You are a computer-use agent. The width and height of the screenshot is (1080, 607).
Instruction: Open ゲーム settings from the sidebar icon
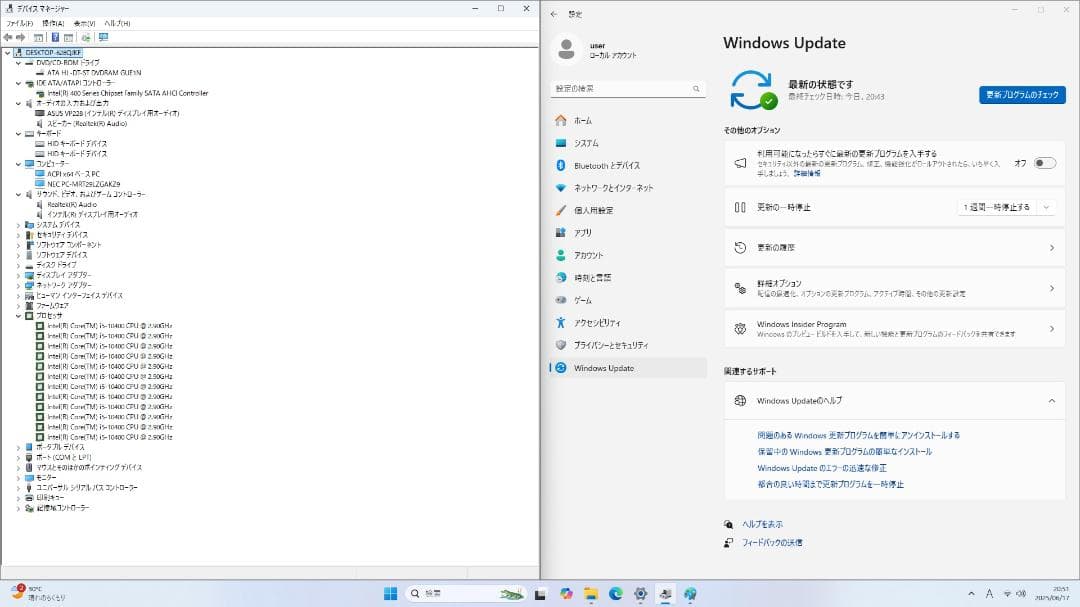pos(560,300)
